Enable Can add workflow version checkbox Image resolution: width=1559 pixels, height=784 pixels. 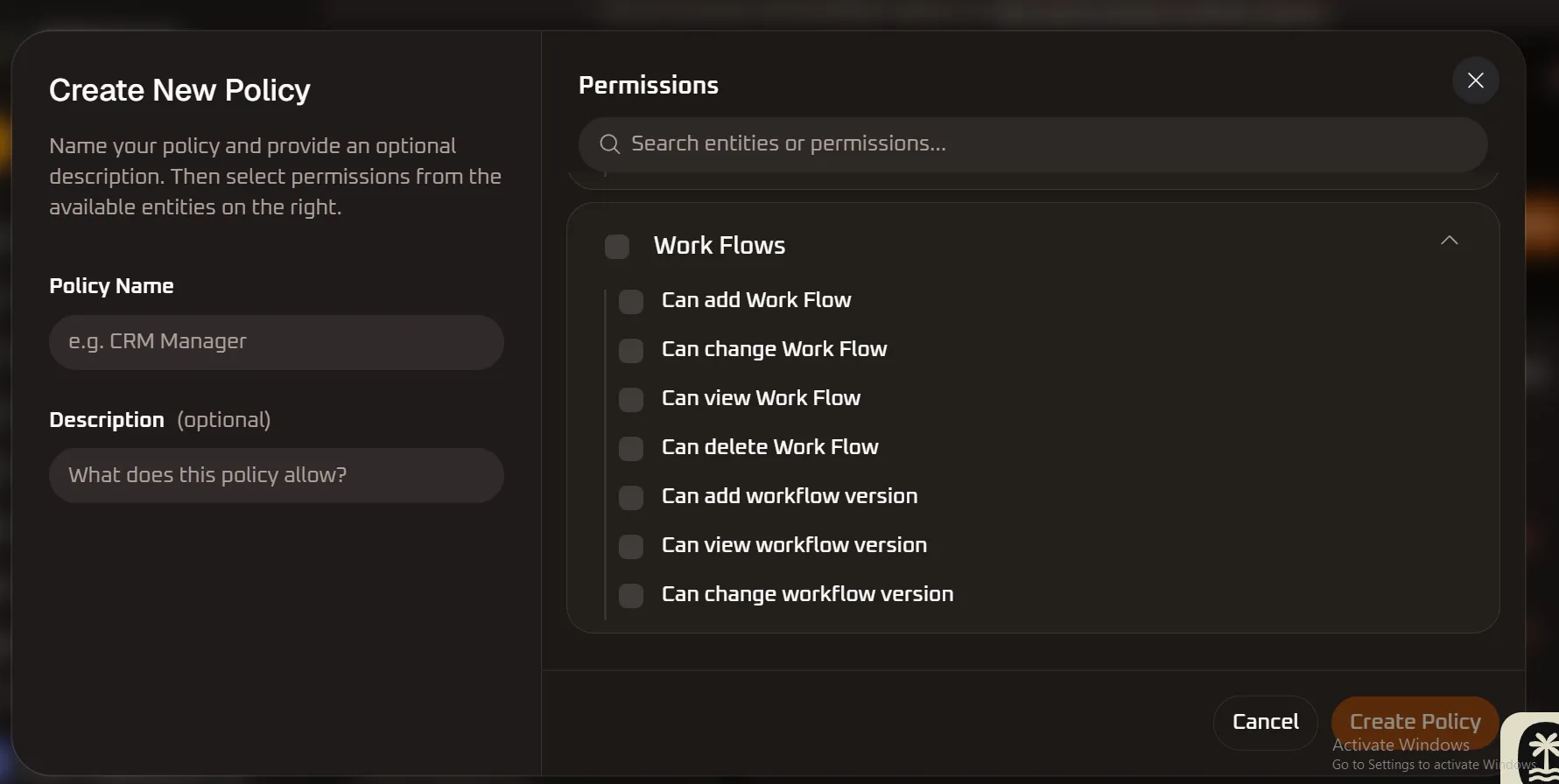(x=631, y=498)
